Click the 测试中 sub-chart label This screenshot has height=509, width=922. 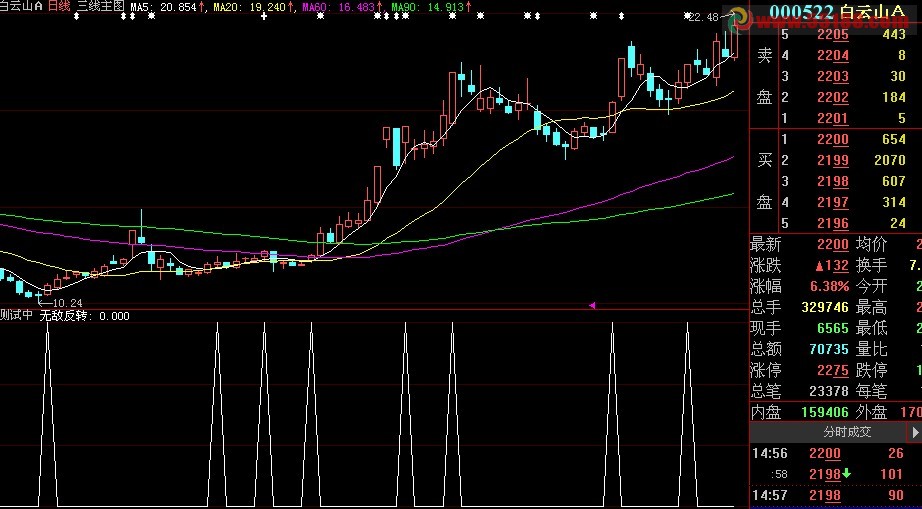click(16, 316)
